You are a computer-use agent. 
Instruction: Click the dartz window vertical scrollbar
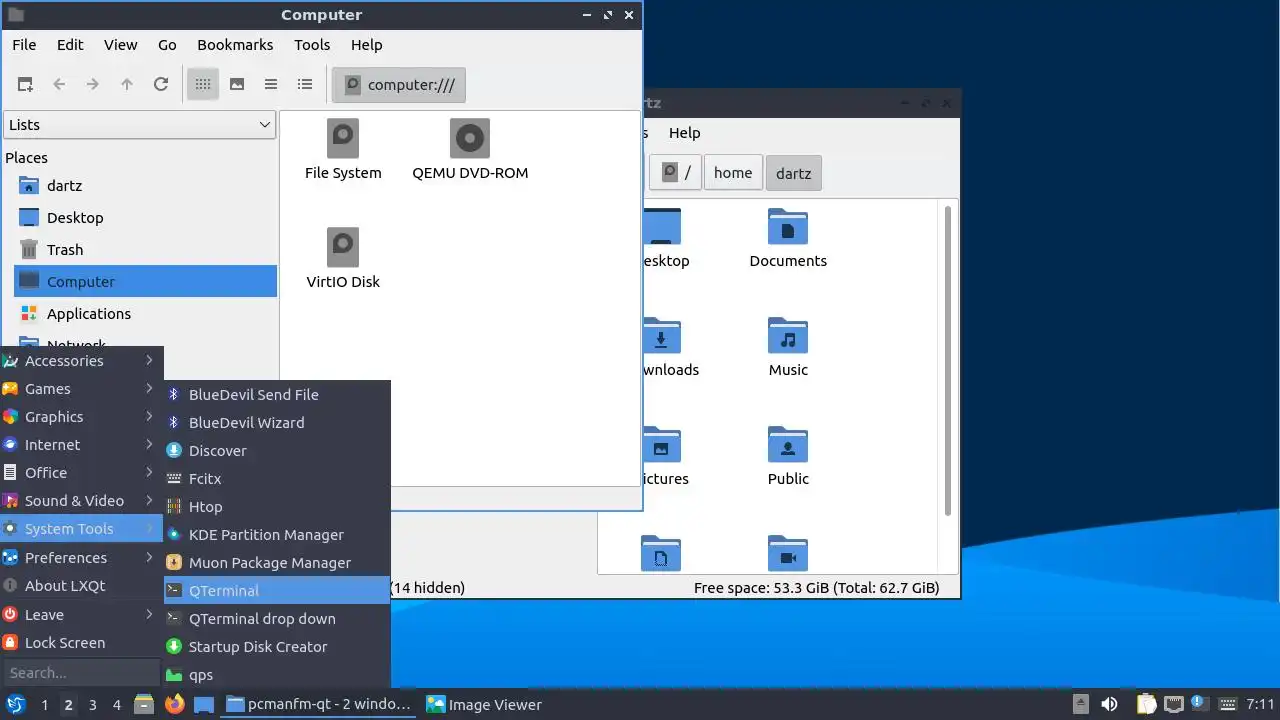[948, 360]
